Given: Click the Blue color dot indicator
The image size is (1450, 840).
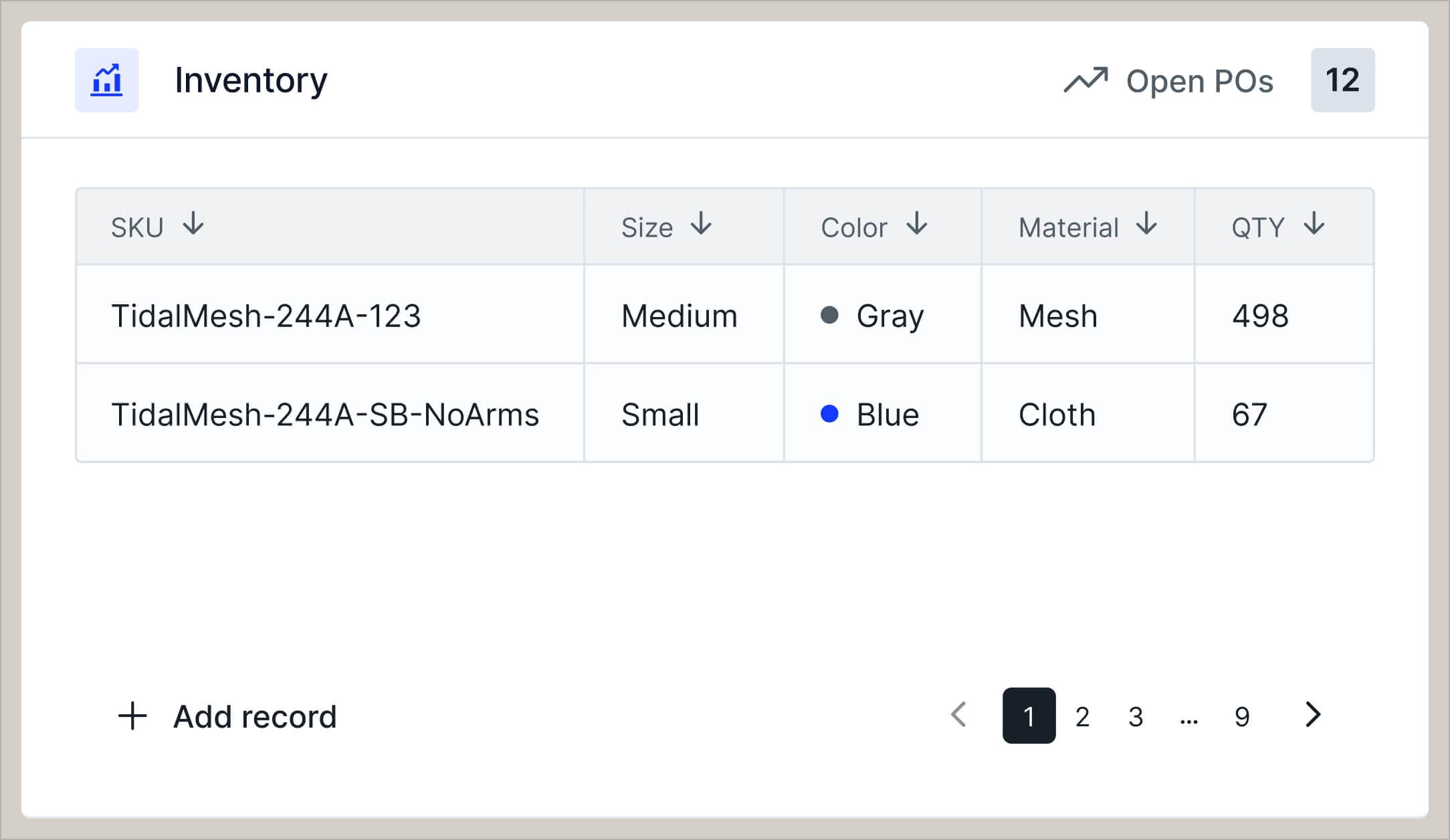Looking at the screenshot, I should [x=830, y=413].
